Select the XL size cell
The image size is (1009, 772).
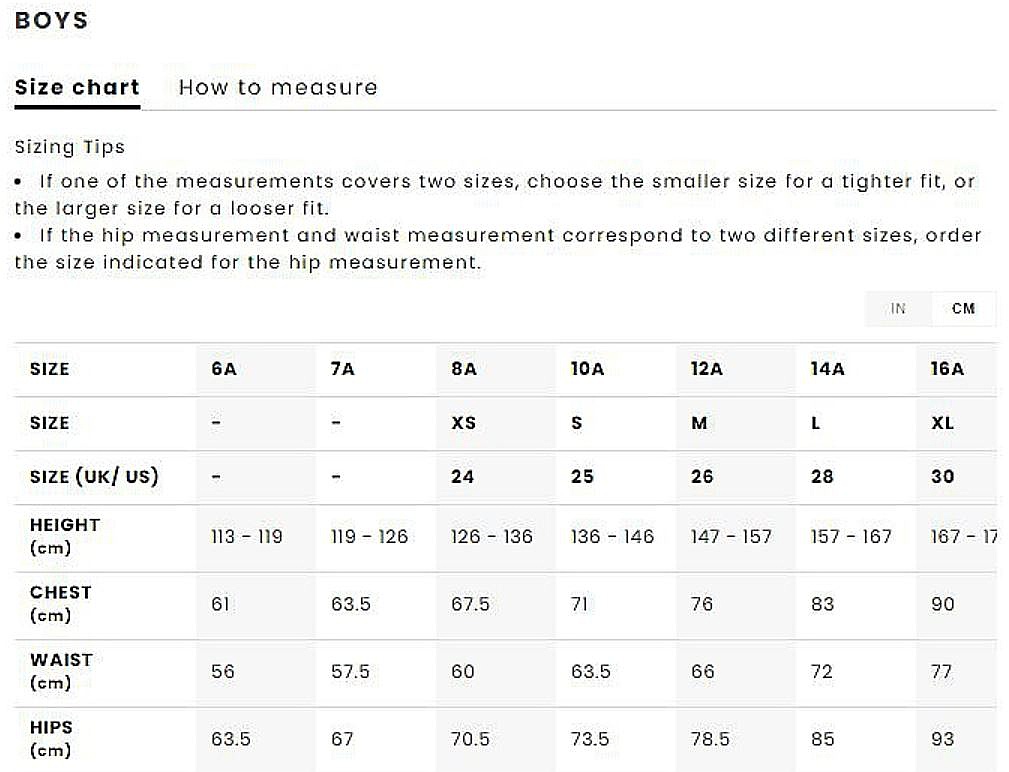[x=942, y=423]
